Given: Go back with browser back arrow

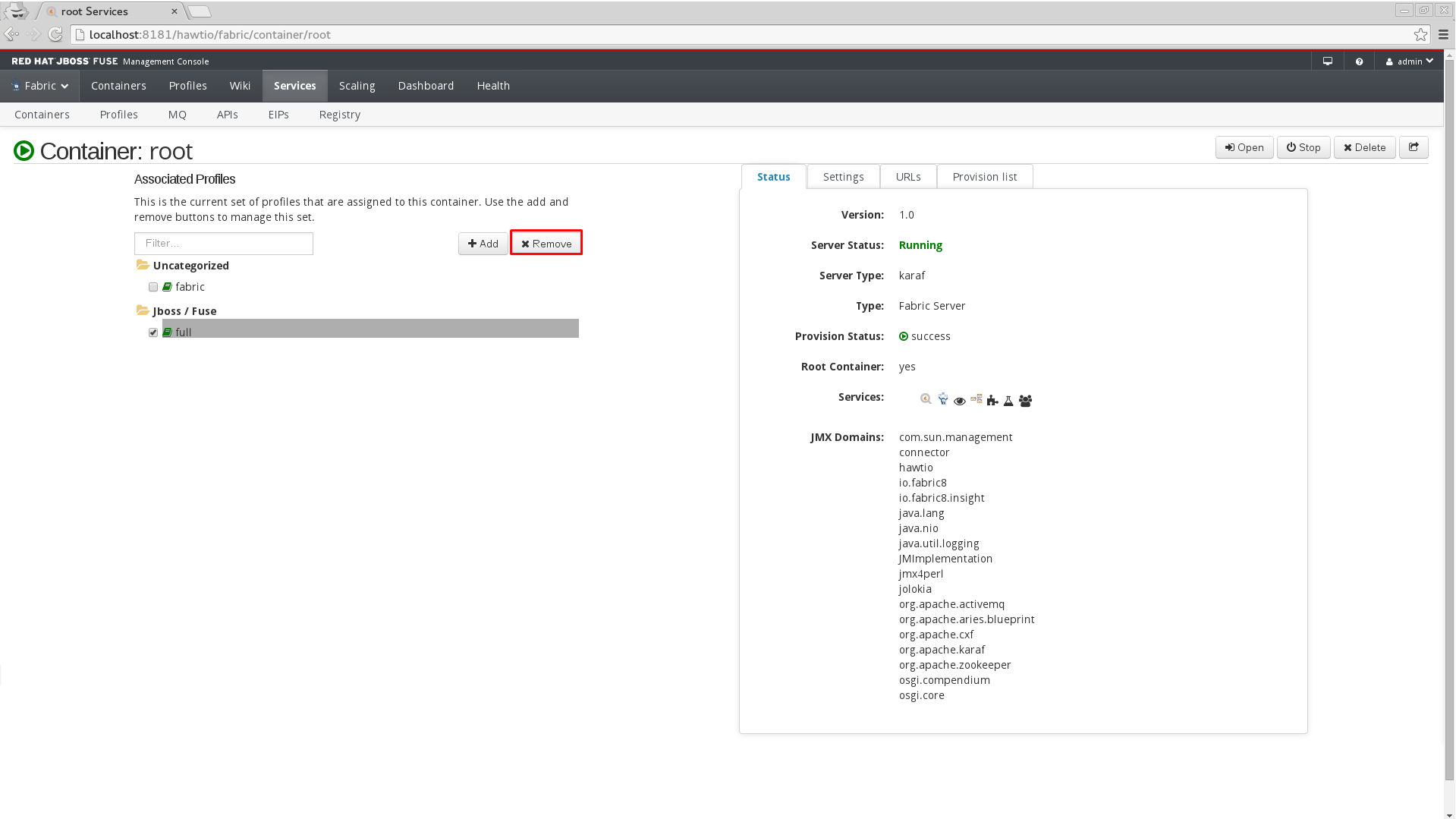Looking at the screenshot, I should pyautogui.click(x=11, y=34).
